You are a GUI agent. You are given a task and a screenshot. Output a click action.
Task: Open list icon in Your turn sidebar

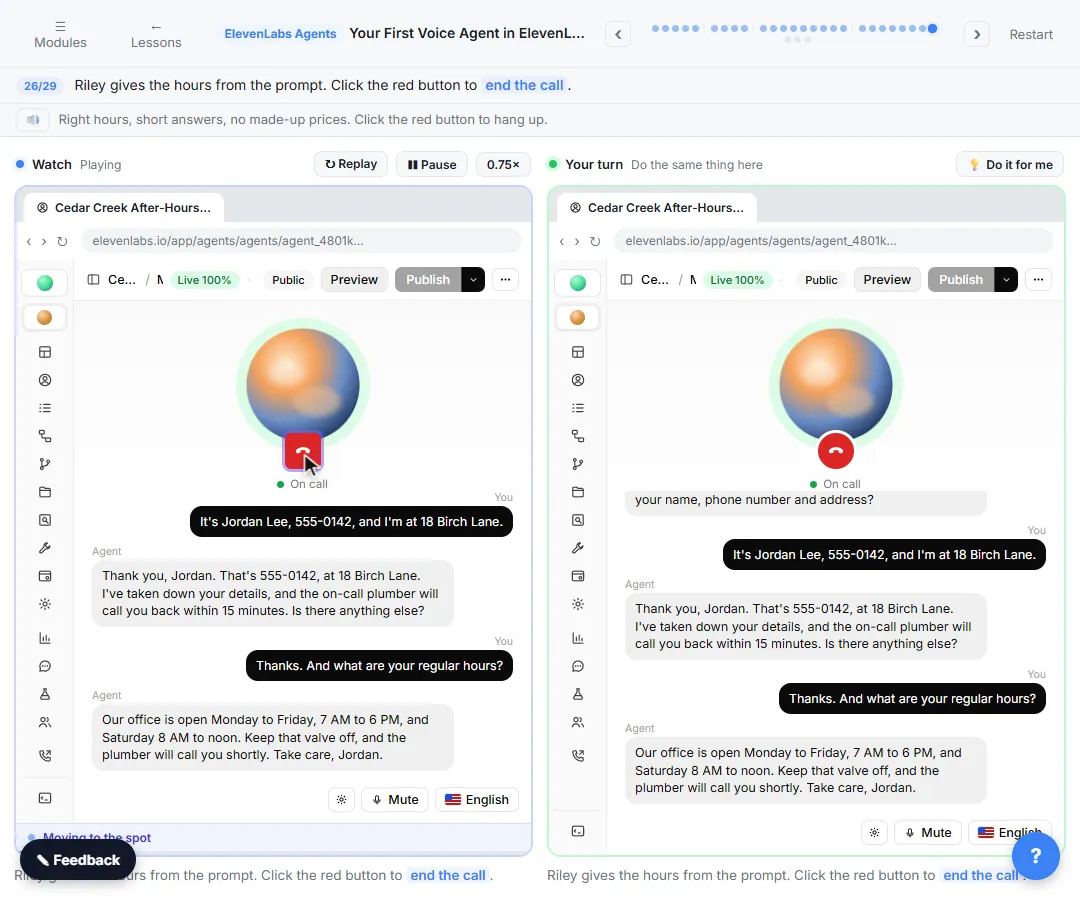pyautogui.click(x=578, y=408)
